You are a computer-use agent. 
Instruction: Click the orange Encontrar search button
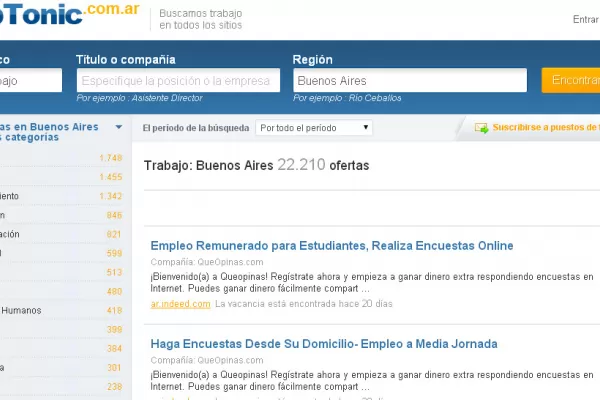point(571,80)
